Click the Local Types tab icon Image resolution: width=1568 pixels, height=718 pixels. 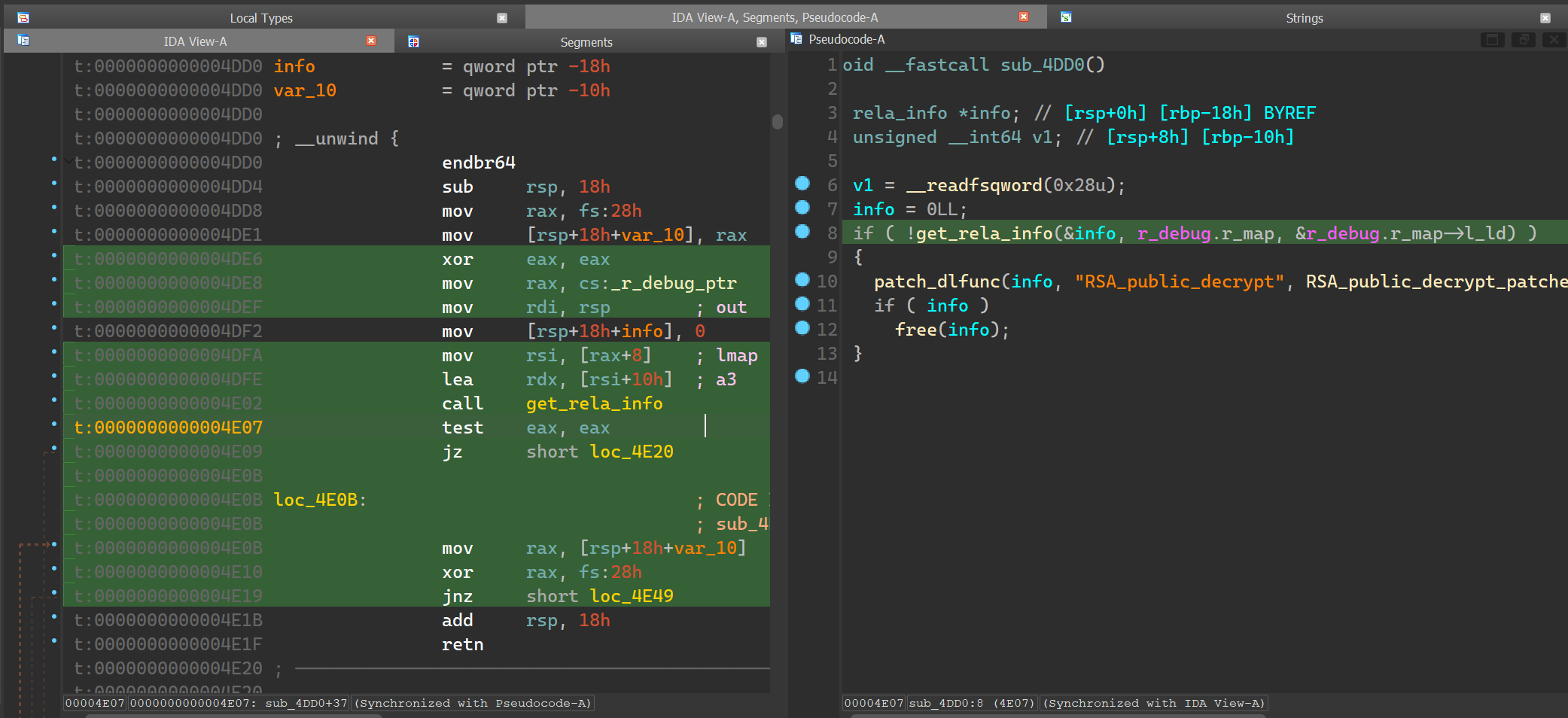23,17
